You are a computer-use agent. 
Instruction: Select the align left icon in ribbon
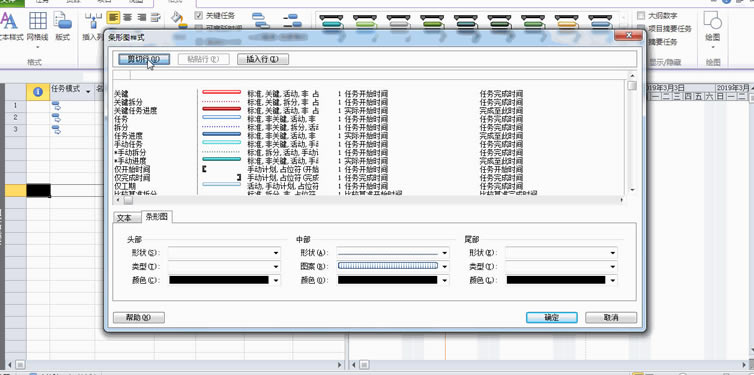[113, 18]
